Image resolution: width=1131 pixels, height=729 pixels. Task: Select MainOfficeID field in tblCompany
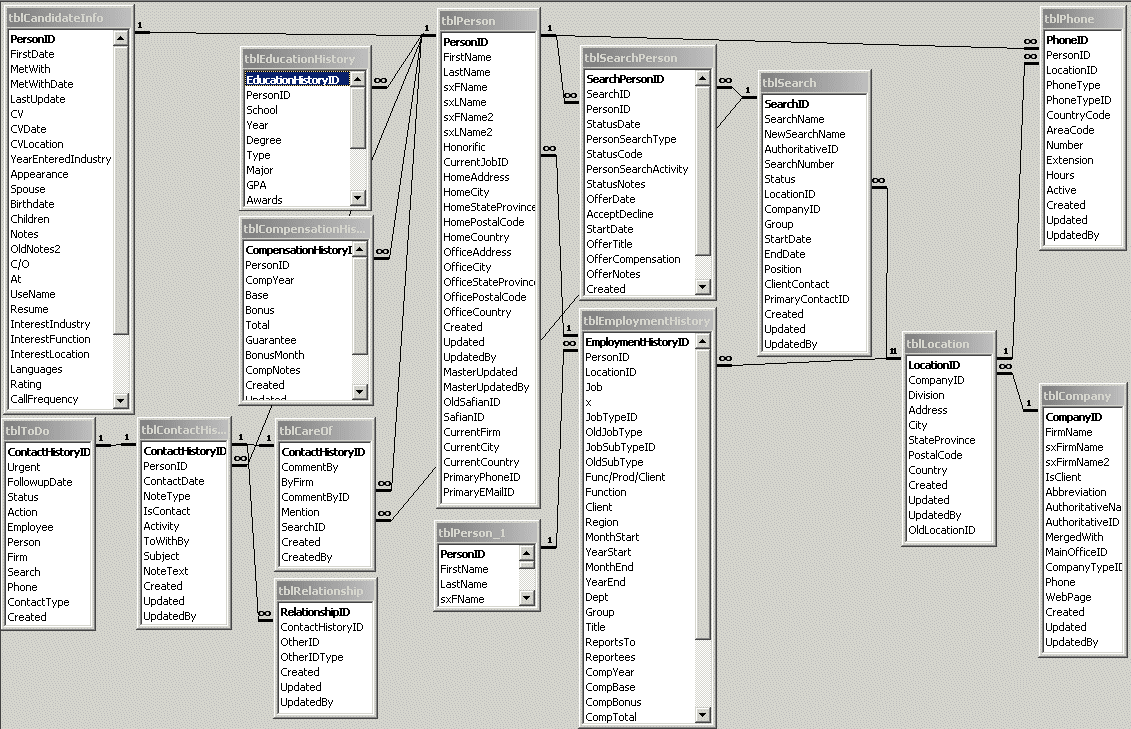(x=1075, y=552)
